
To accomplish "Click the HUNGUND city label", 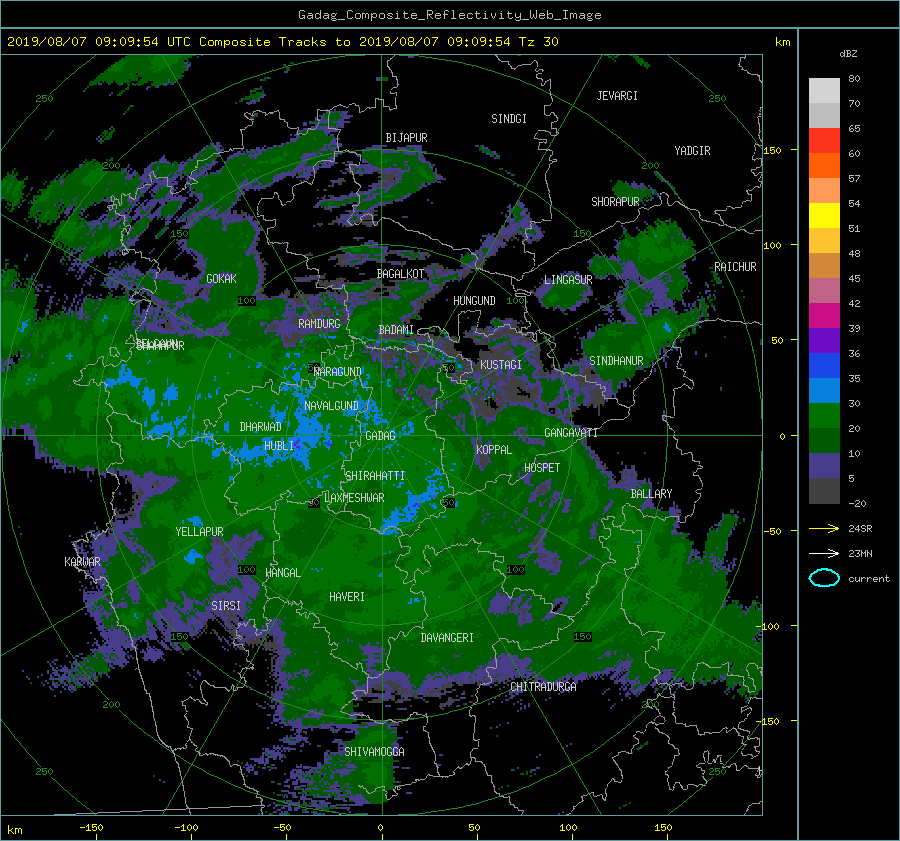I will 474,301.
